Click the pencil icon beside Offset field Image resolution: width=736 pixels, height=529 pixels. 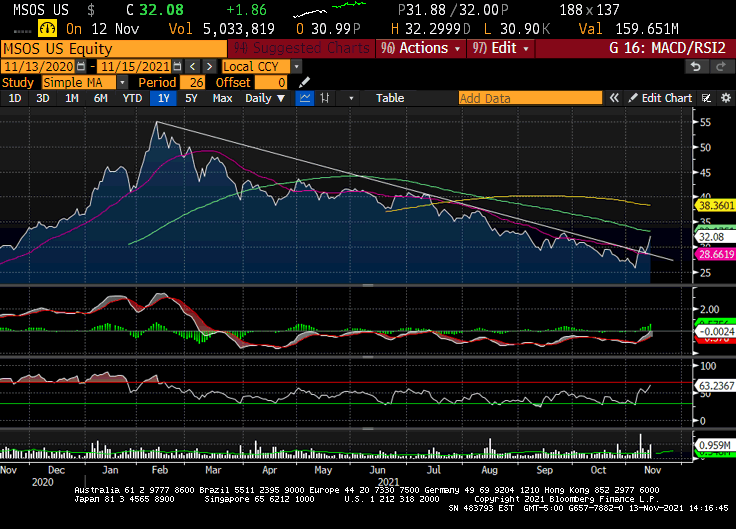(x=304, y=83)
